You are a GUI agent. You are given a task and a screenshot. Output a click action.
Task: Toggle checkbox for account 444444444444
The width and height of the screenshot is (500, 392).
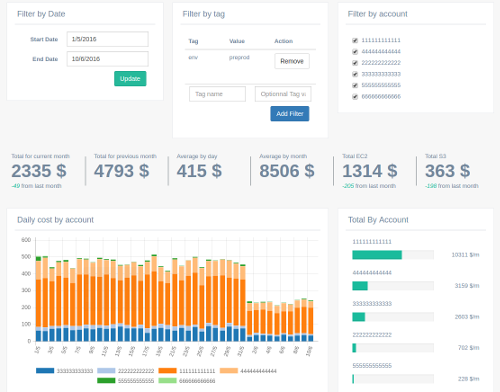(x=355, y=52)
